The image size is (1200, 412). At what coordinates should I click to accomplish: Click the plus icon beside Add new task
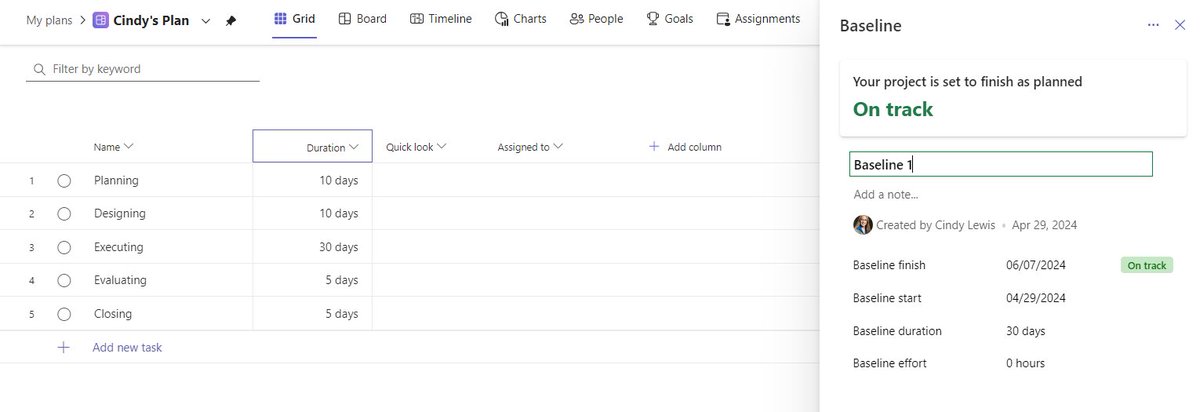[x=63, y=347]
